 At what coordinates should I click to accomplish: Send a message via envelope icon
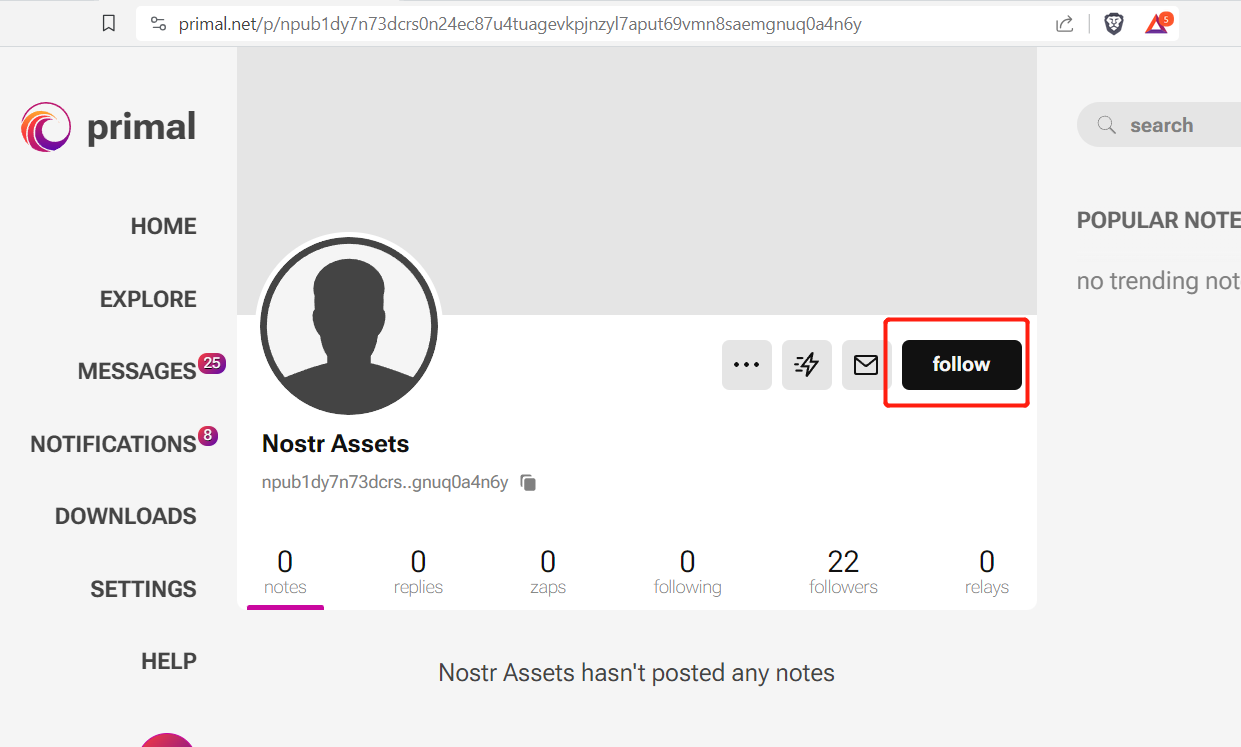point(866,365)
